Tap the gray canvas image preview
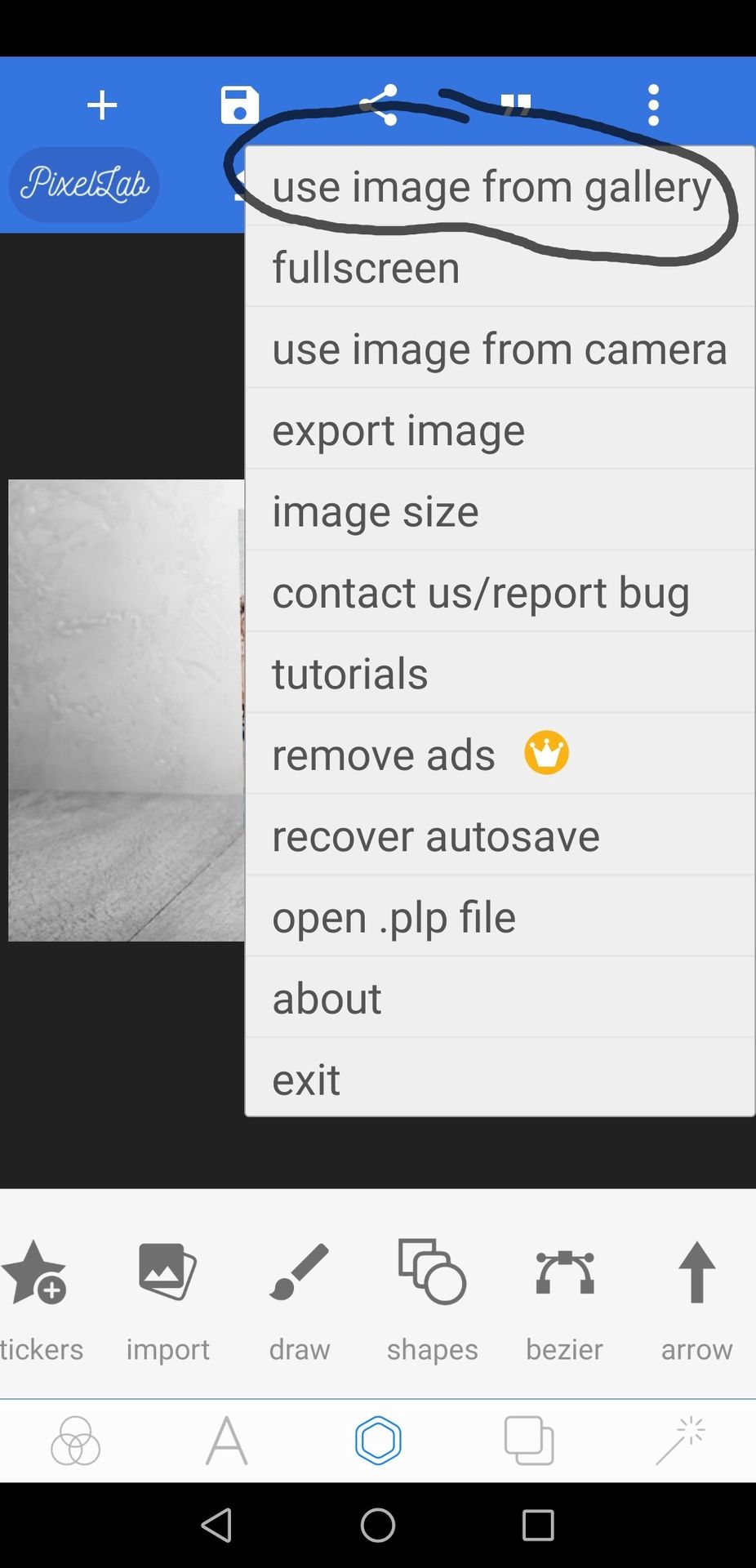The width and height of the screenshot is (756, 1568). click(x=126, y=710)
